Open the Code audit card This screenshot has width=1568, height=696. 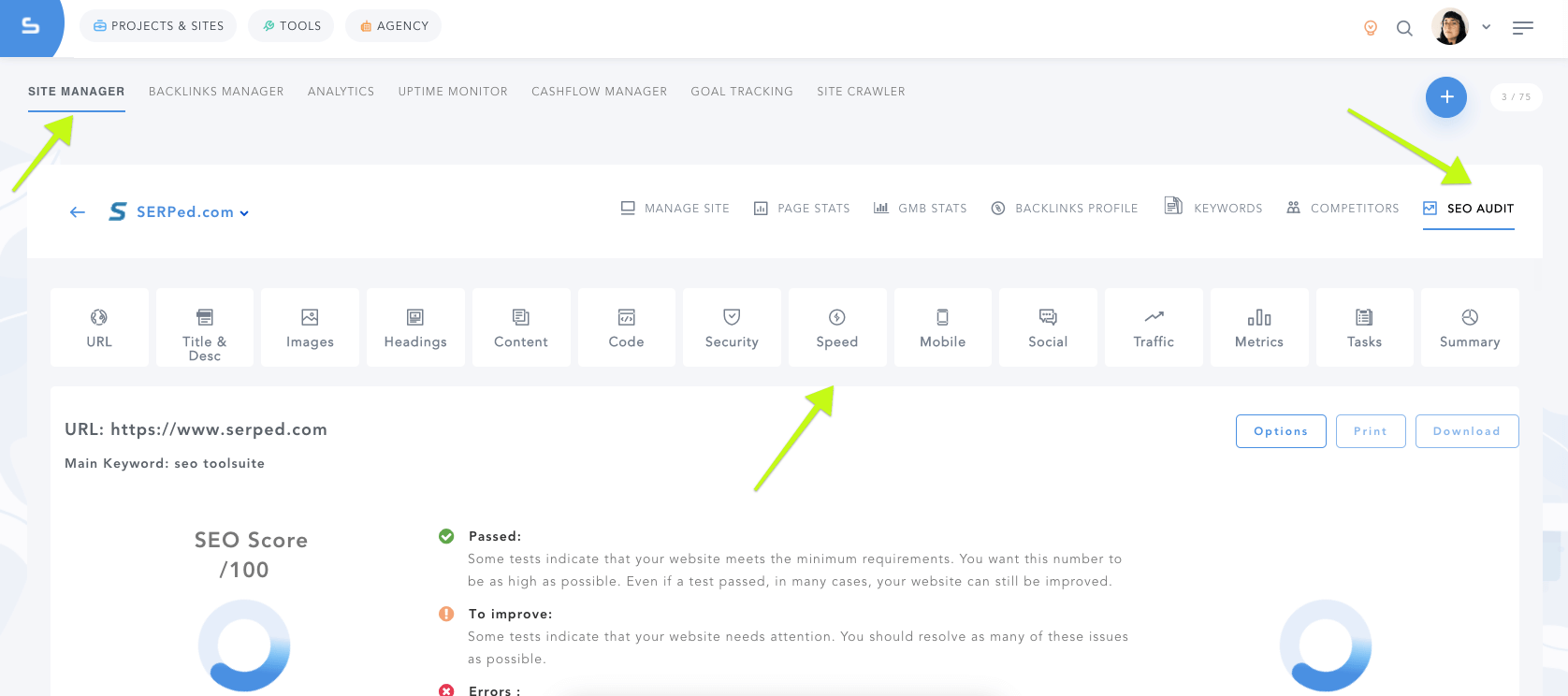coord(627,327)
